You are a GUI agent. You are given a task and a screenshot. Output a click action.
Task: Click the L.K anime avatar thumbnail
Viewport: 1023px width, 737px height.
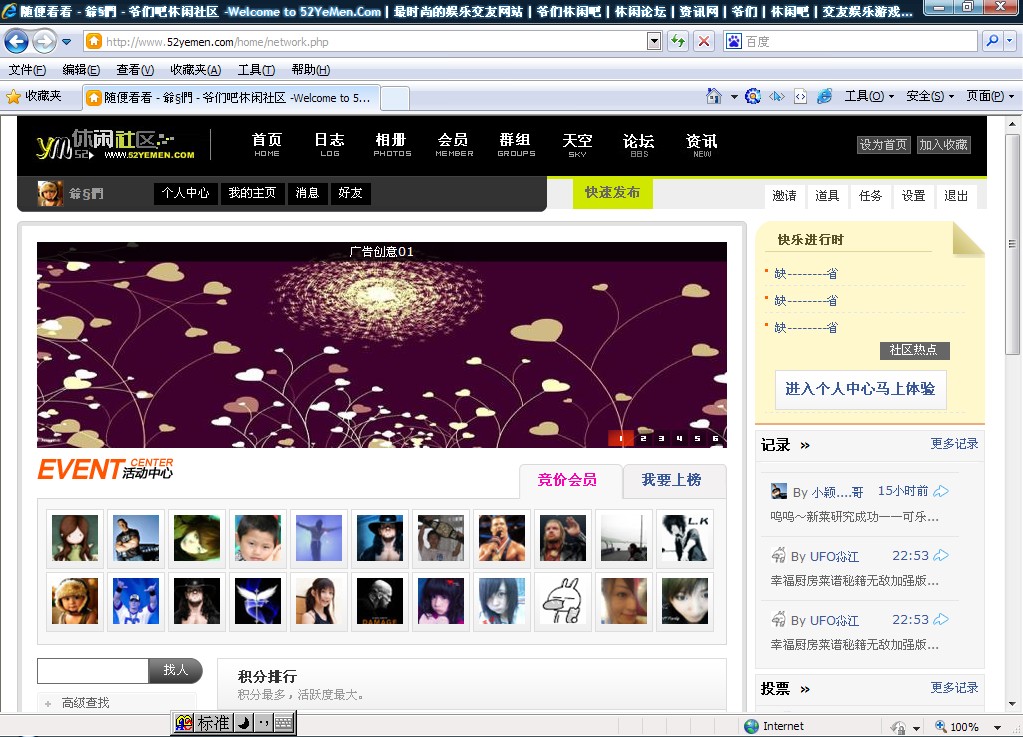coord(684,538)
